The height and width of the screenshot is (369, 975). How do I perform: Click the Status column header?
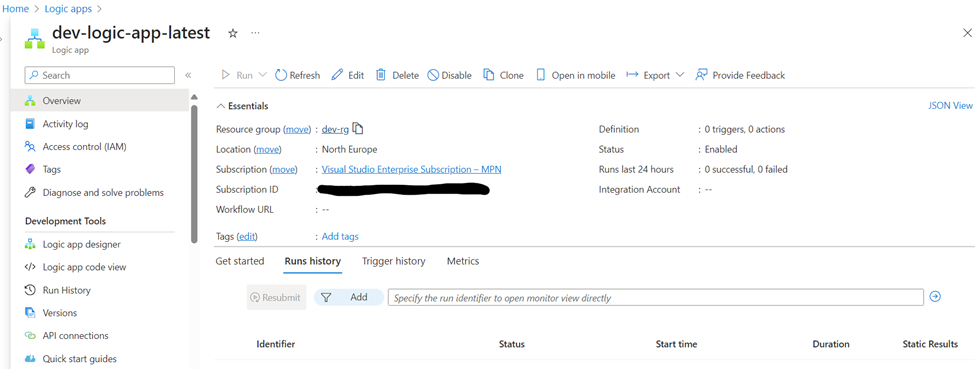(512, 344)
